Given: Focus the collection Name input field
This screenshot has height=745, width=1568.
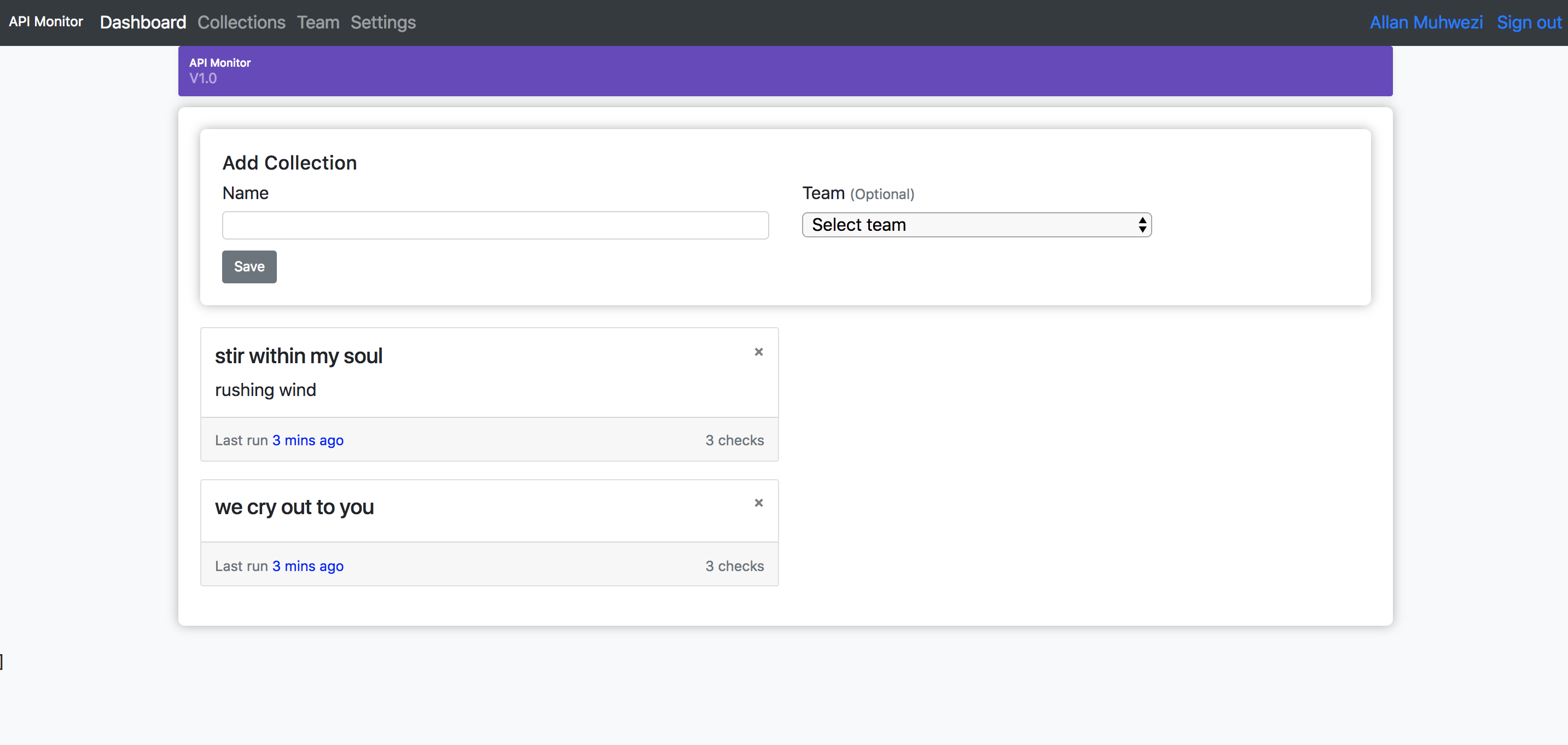Looking at the screenshot, I should point(495,225).
